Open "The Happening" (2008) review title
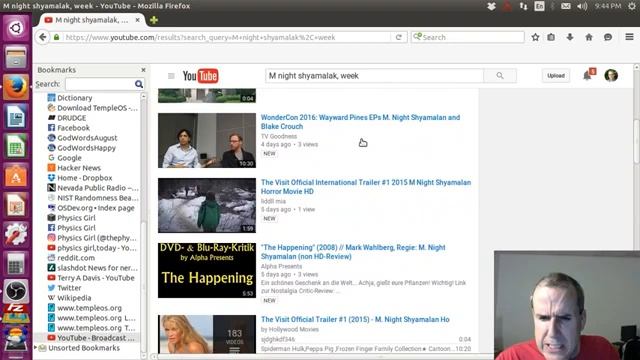The image size is (640, 360). (353, 252)
